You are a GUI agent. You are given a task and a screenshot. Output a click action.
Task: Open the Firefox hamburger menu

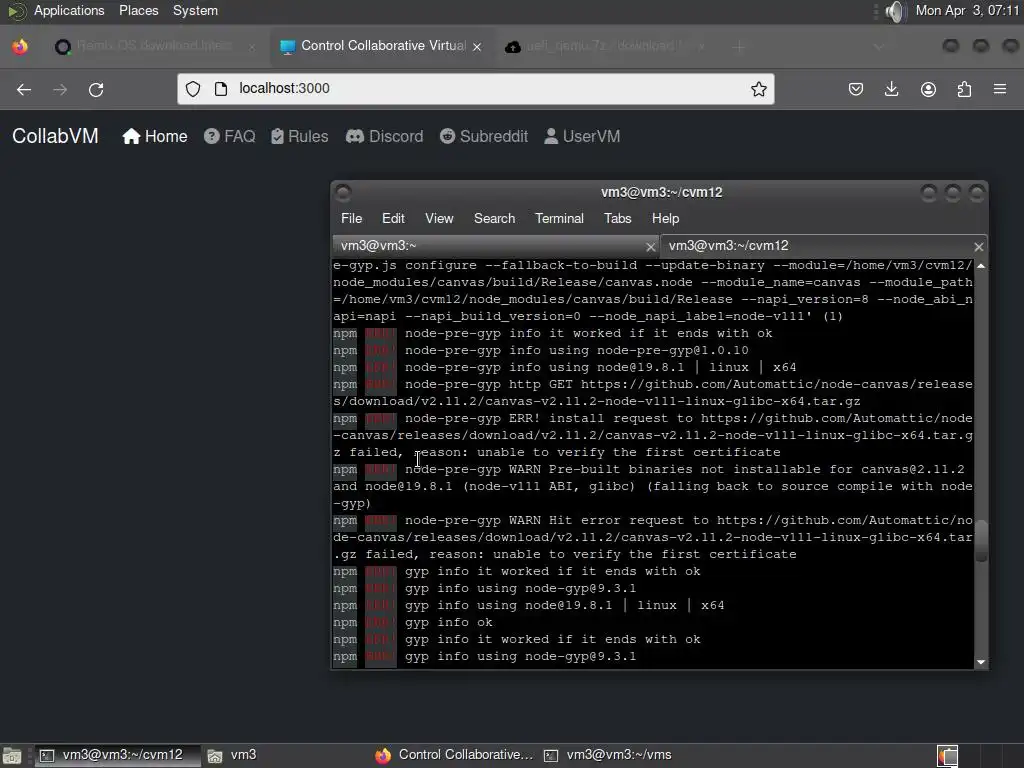pos(1000,89)
